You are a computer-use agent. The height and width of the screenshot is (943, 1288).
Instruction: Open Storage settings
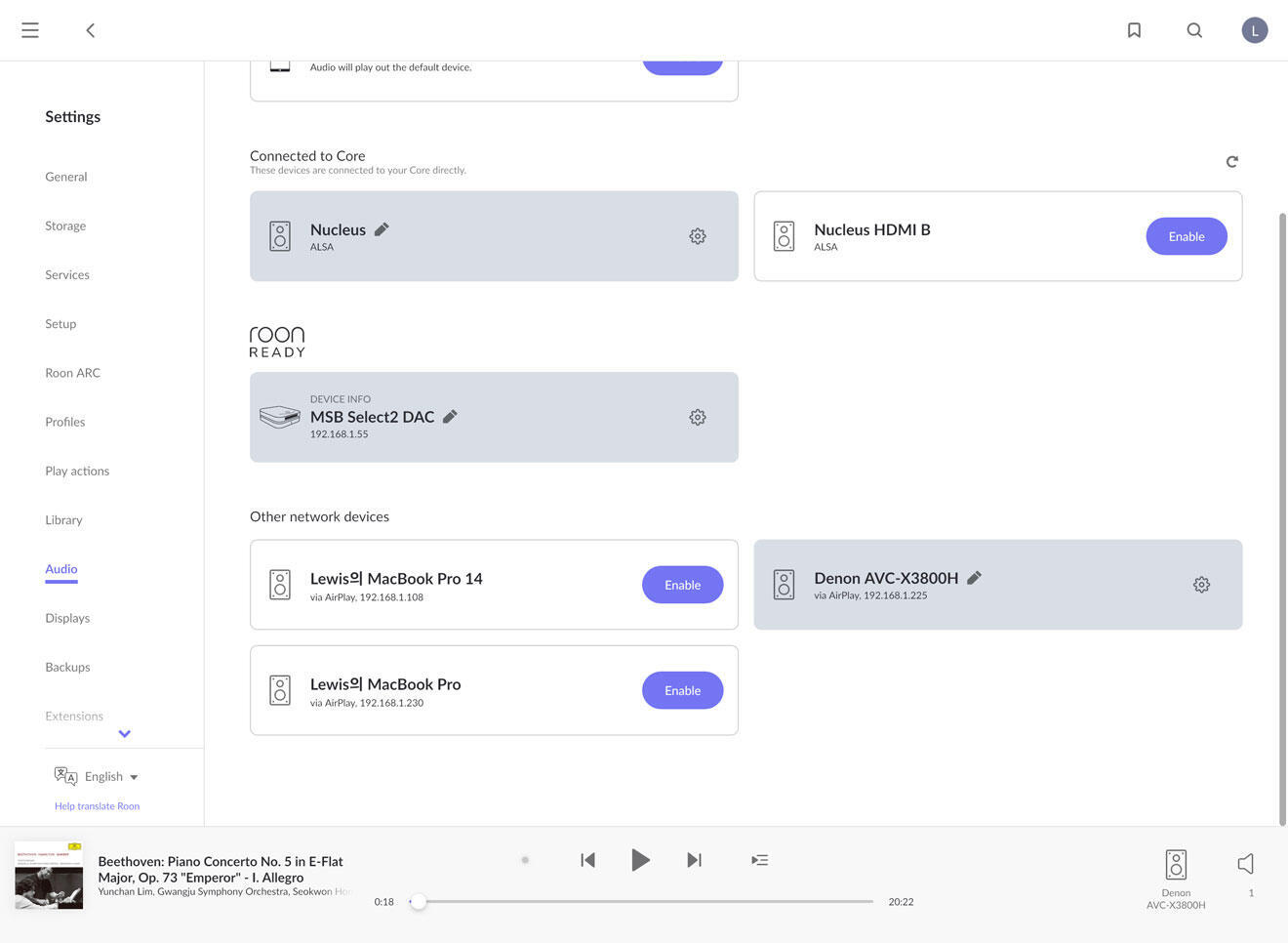click(65, 225)
